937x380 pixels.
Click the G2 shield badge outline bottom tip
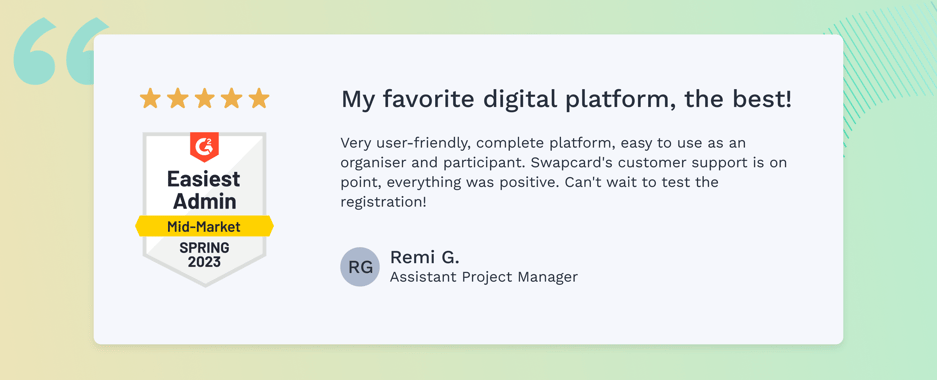204,282
